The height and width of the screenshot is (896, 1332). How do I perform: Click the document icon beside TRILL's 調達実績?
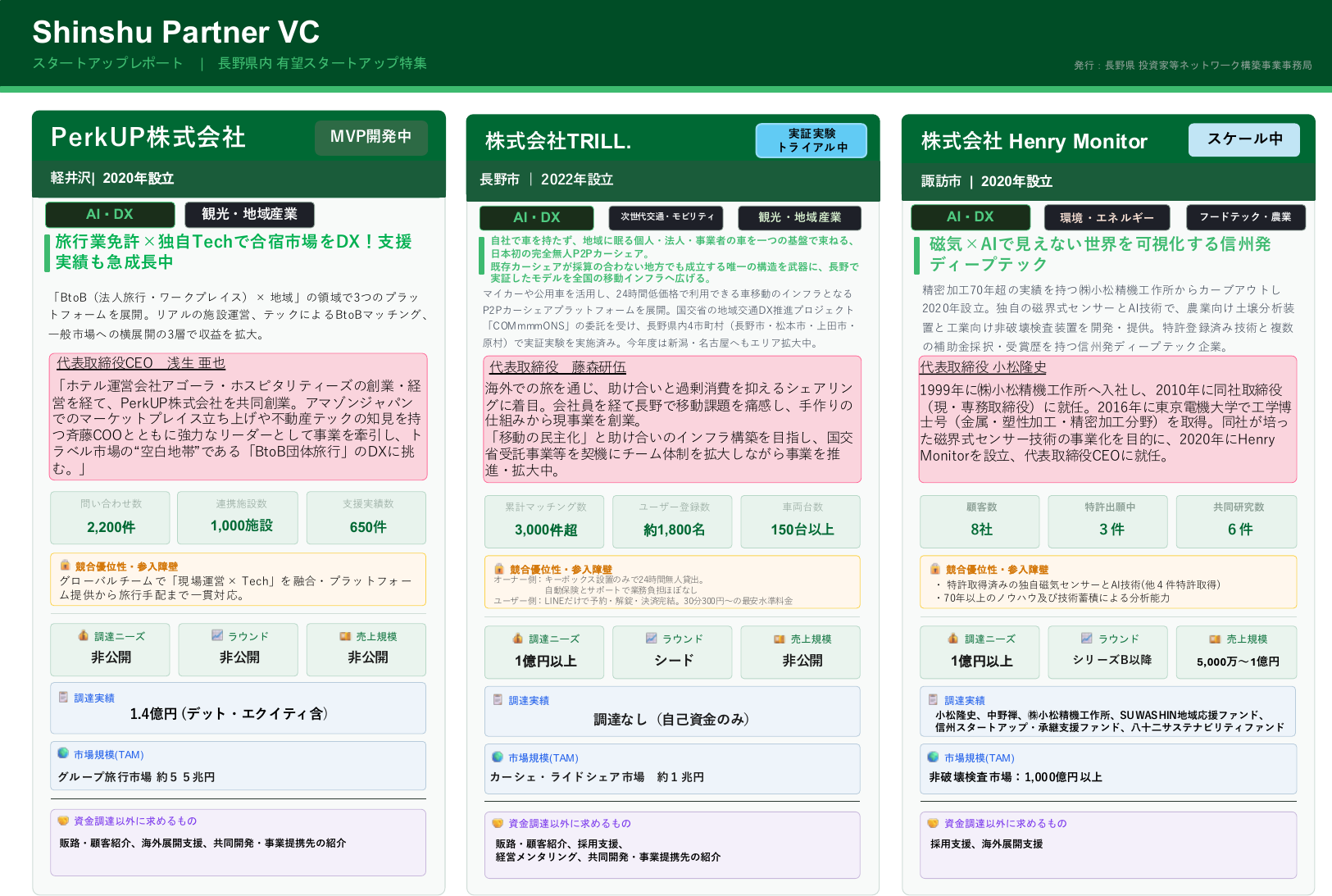click(498, 699)
